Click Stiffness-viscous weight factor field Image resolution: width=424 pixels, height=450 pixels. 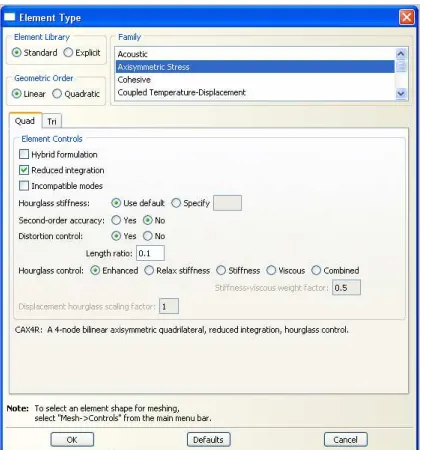pos(346,288)
